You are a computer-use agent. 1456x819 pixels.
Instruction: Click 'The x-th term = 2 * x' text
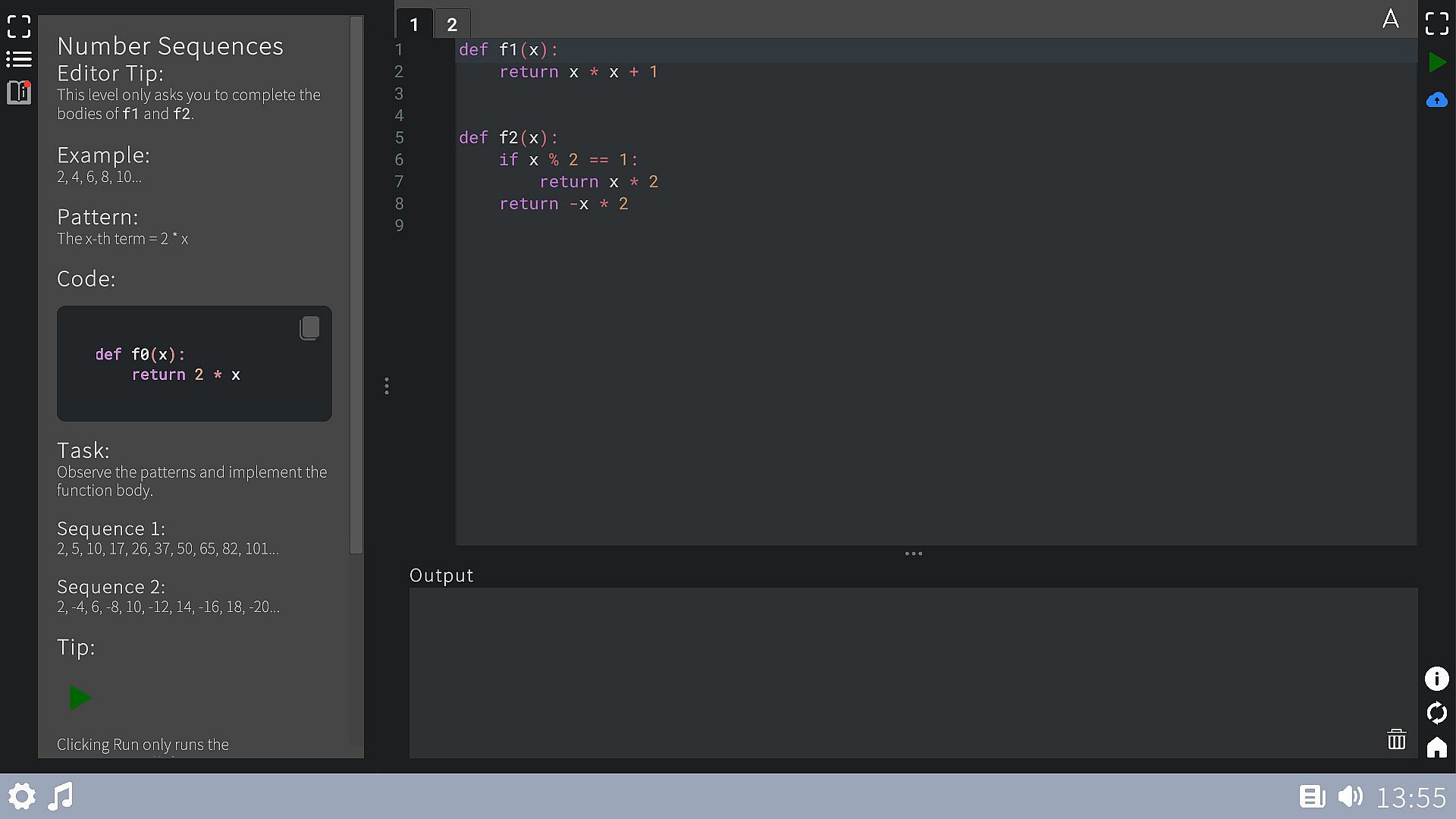pyautogui.click(x=122, y=239)
